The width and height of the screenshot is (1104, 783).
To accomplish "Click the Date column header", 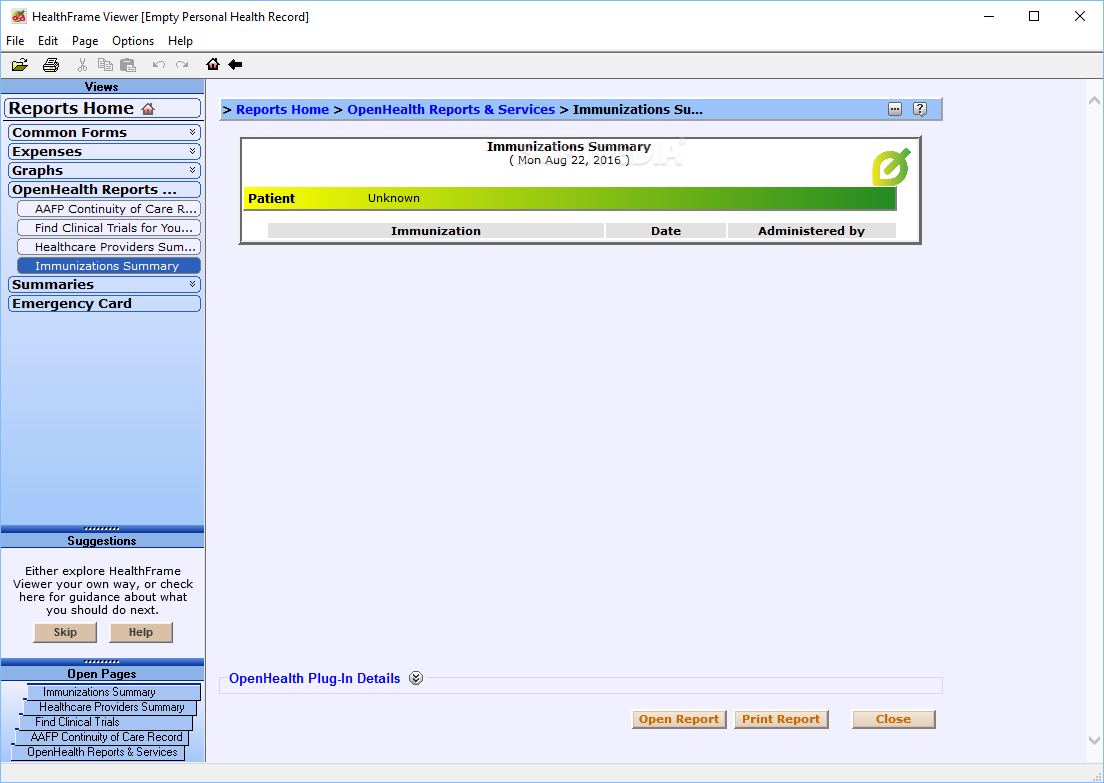I will point(665,231).
